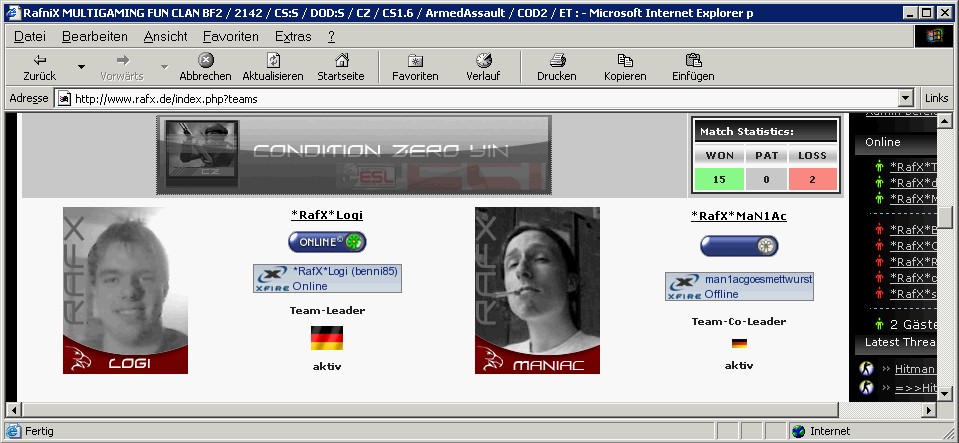The width and height of the screenshot is (959, 443).
Task: Click the LOGI player photo
Action: click(125, 290)
